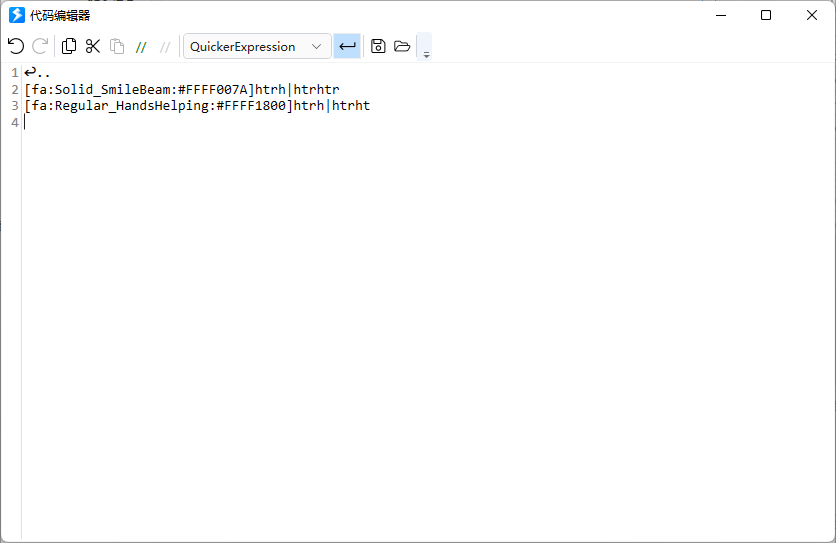Place cursor on empty line 4
The height and width of the screenshot is (543, 836).
point(427,122)
